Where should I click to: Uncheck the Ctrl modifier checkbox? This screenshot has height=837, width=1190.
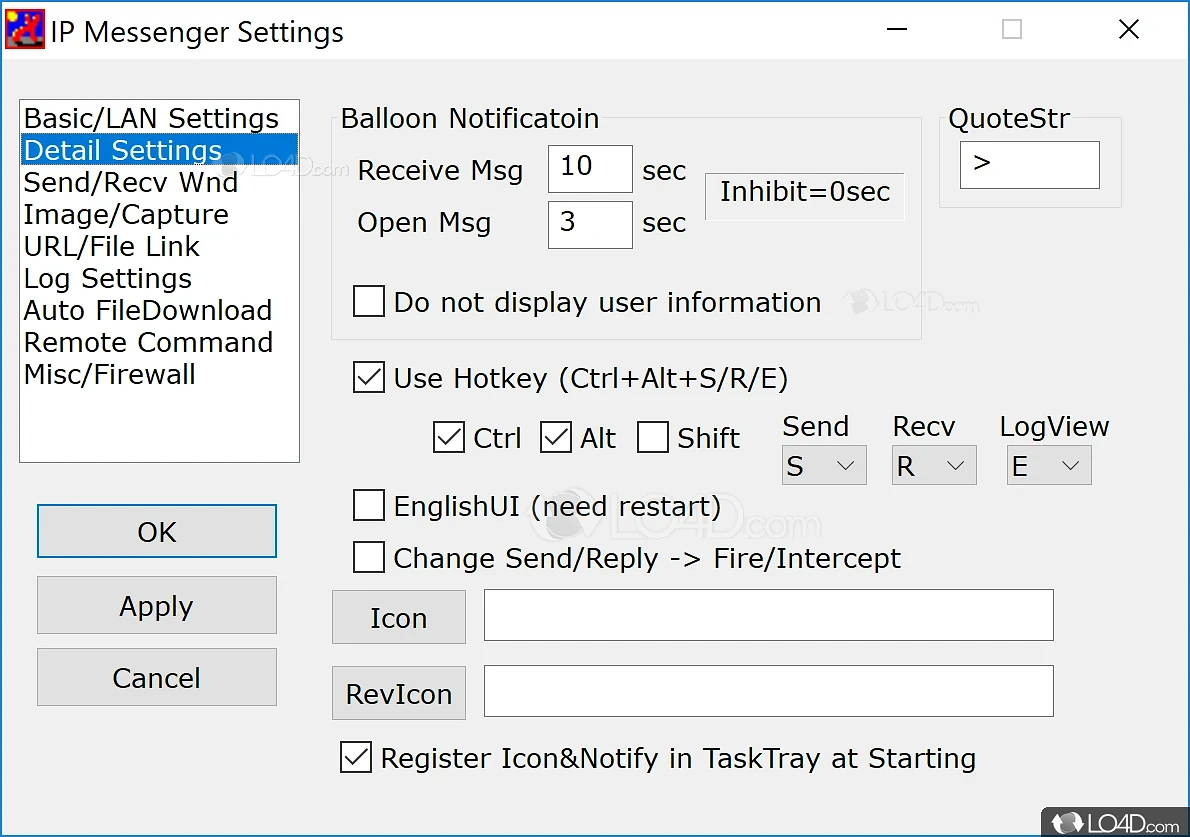(449, 438)
